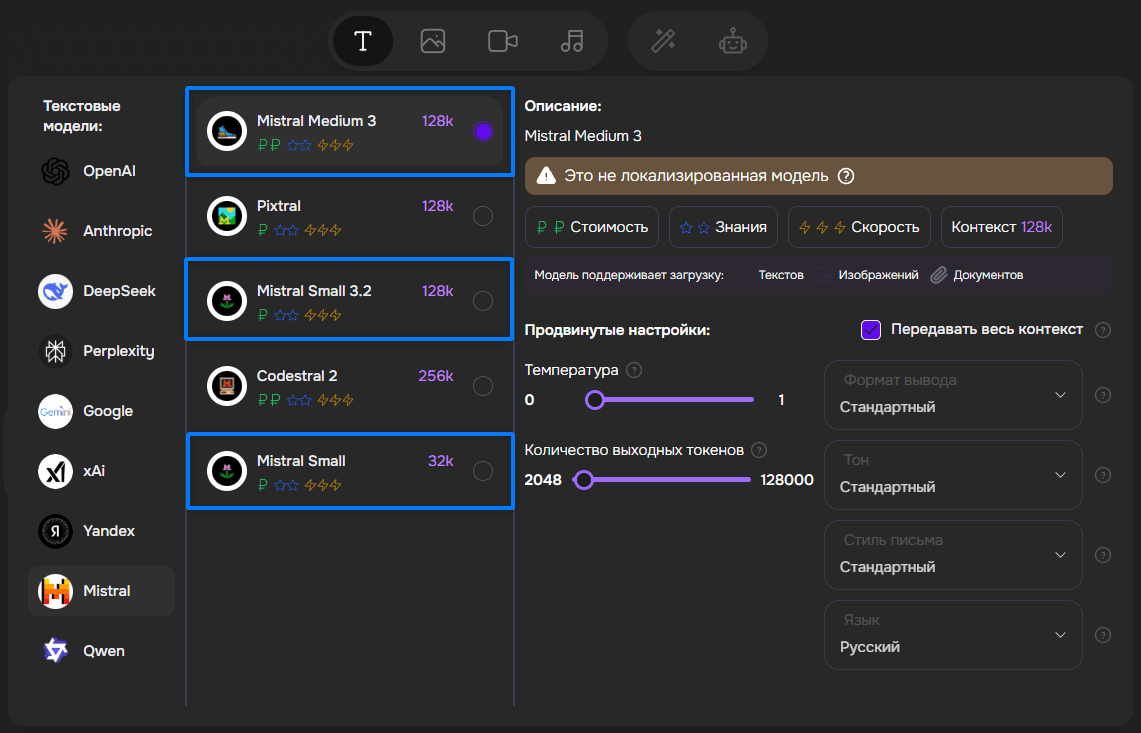Click help icon next to Количество выходных токенов
This screenshot has height=733, width=1141.
(759, 450)
